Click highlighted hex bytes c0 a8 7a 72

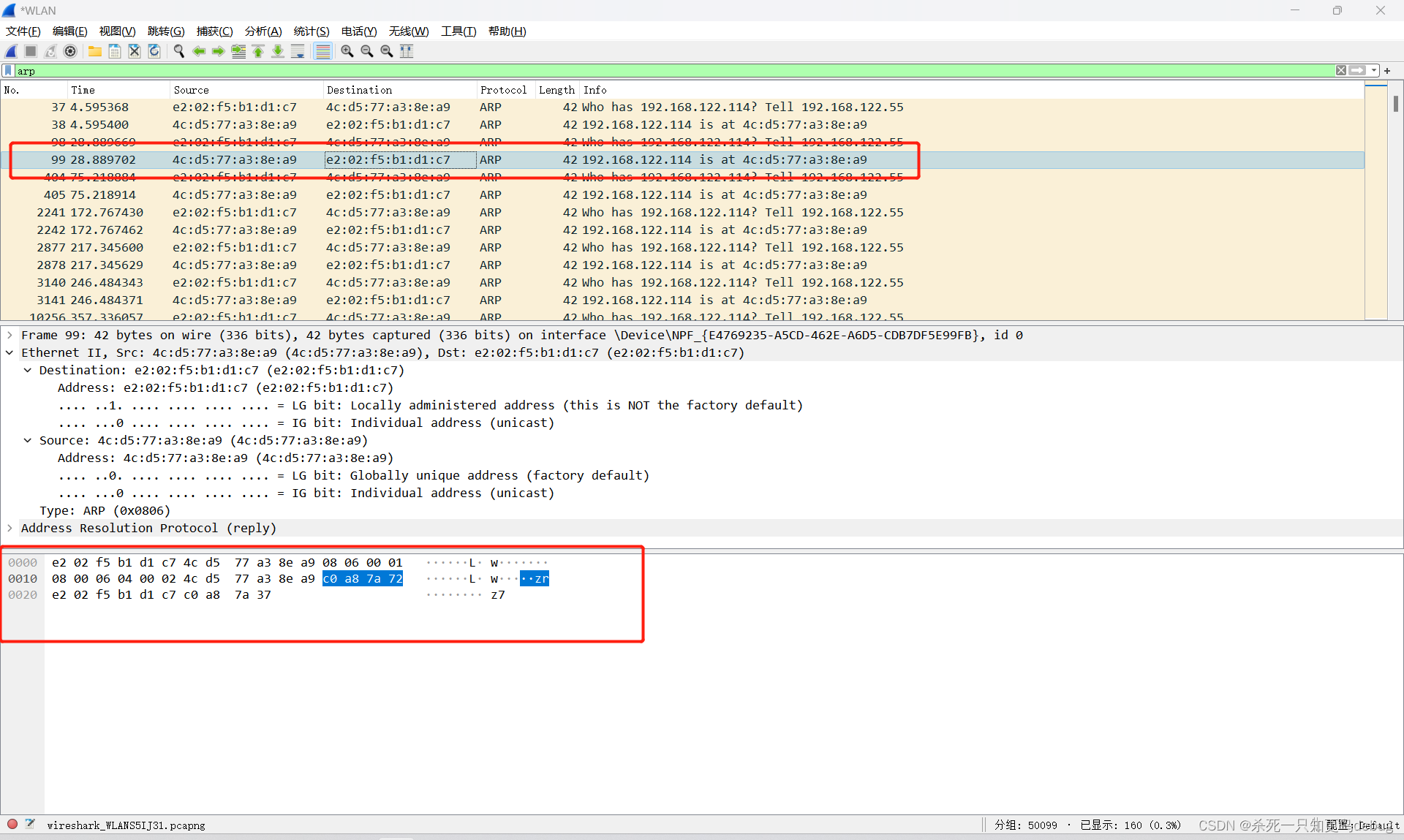pyautogui.click(x=363, y=579)
